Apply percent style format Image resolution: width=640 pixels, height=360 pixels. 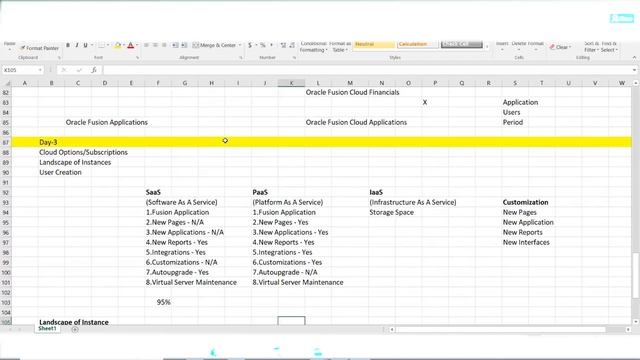coord(263,45)
